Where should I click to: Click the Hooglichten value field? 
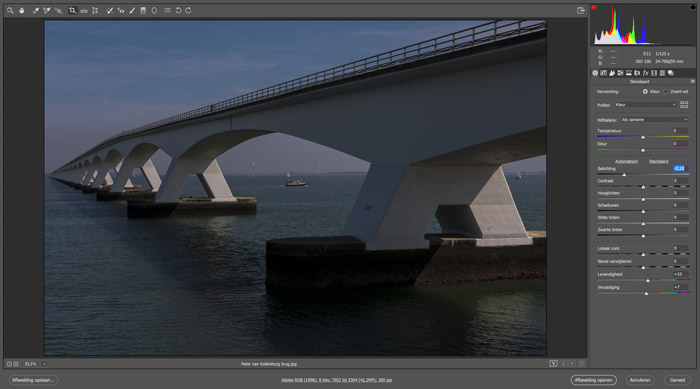point(680,193)
